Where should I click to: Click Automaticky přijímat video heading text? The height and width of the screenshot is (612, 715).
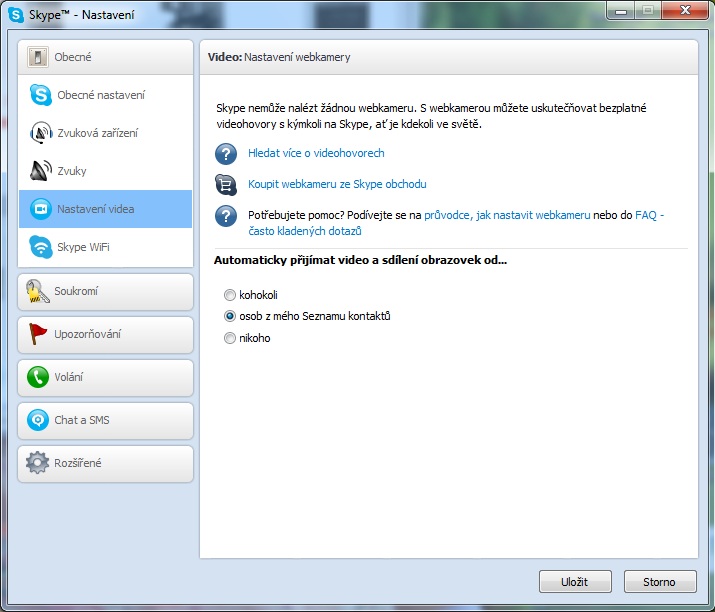(x=360, y=260)
